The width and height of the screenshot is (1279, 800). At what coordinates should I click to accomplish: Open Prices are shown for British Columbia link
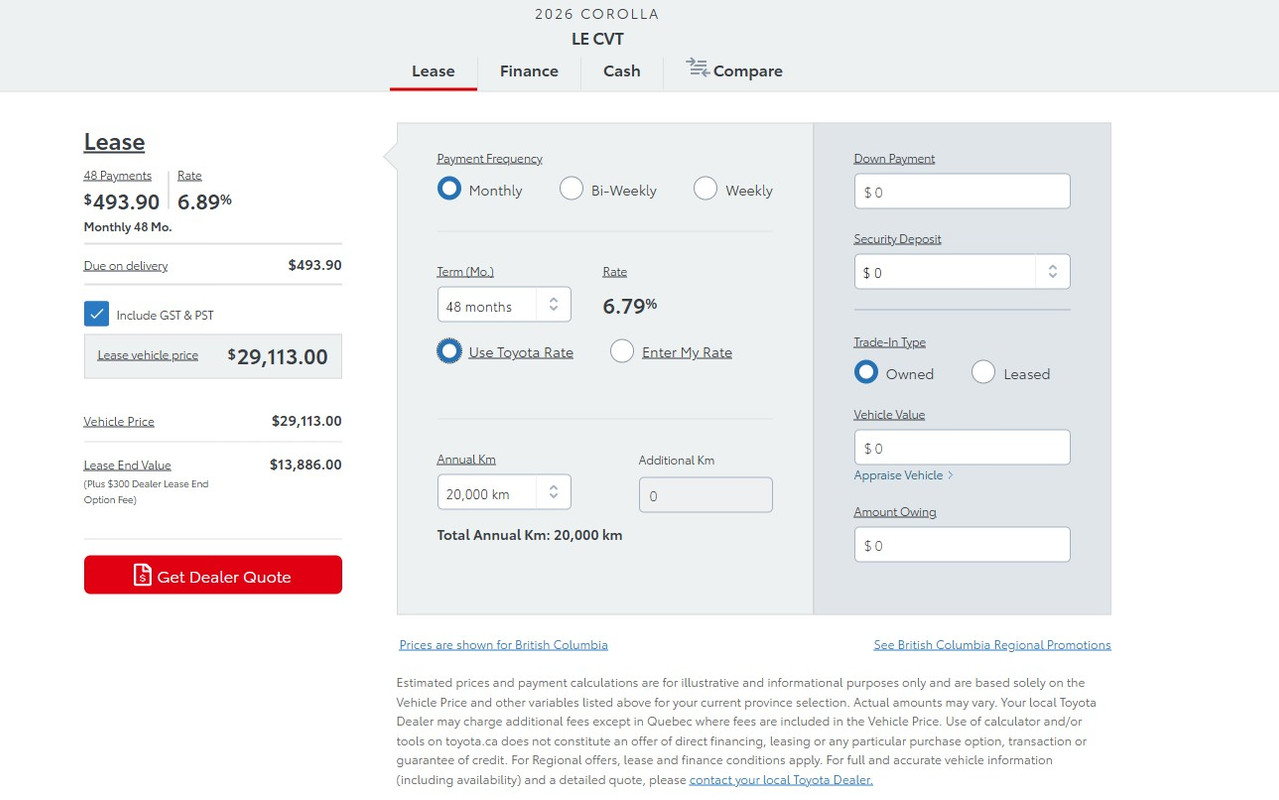pyautogui.click(x=503, y=644)
